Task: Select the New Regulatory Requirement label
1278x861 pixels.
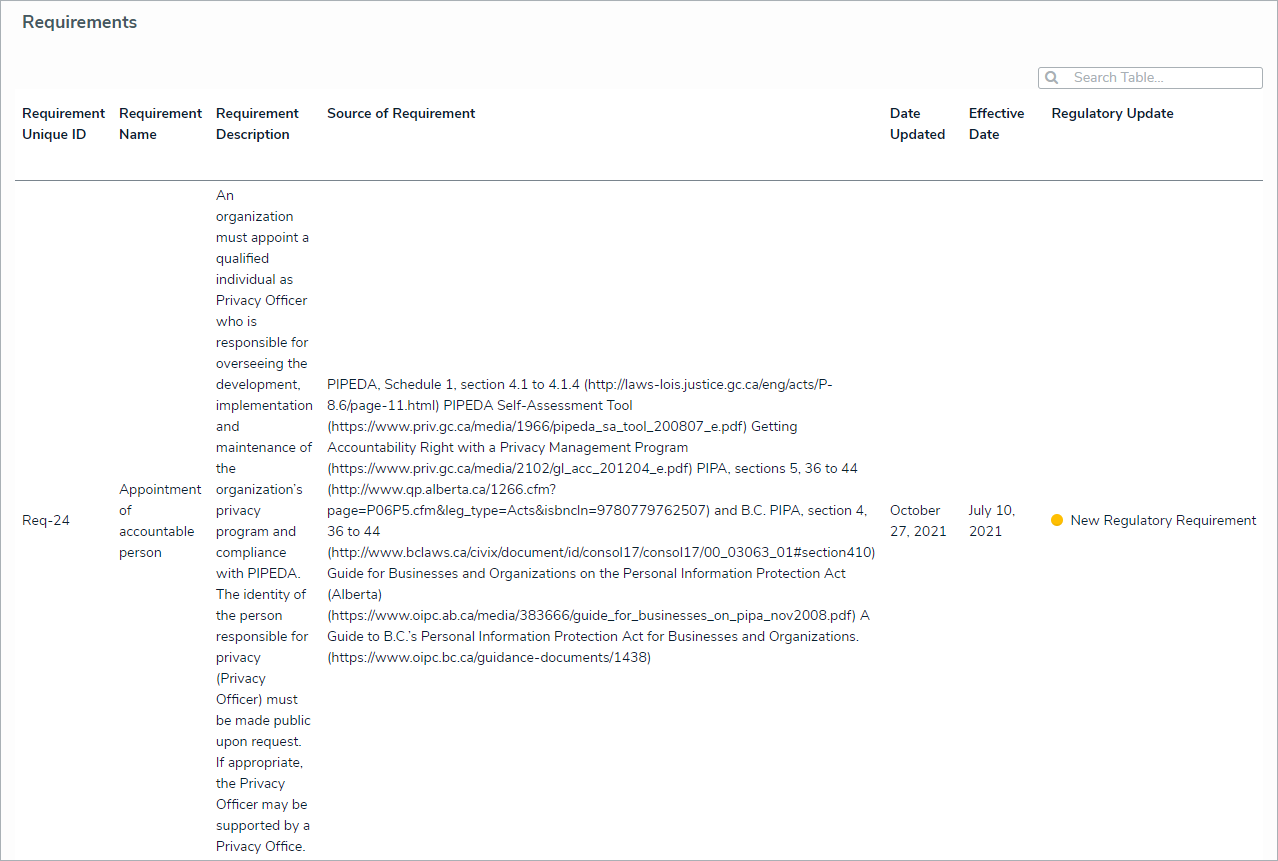Action: (1163, 521)
